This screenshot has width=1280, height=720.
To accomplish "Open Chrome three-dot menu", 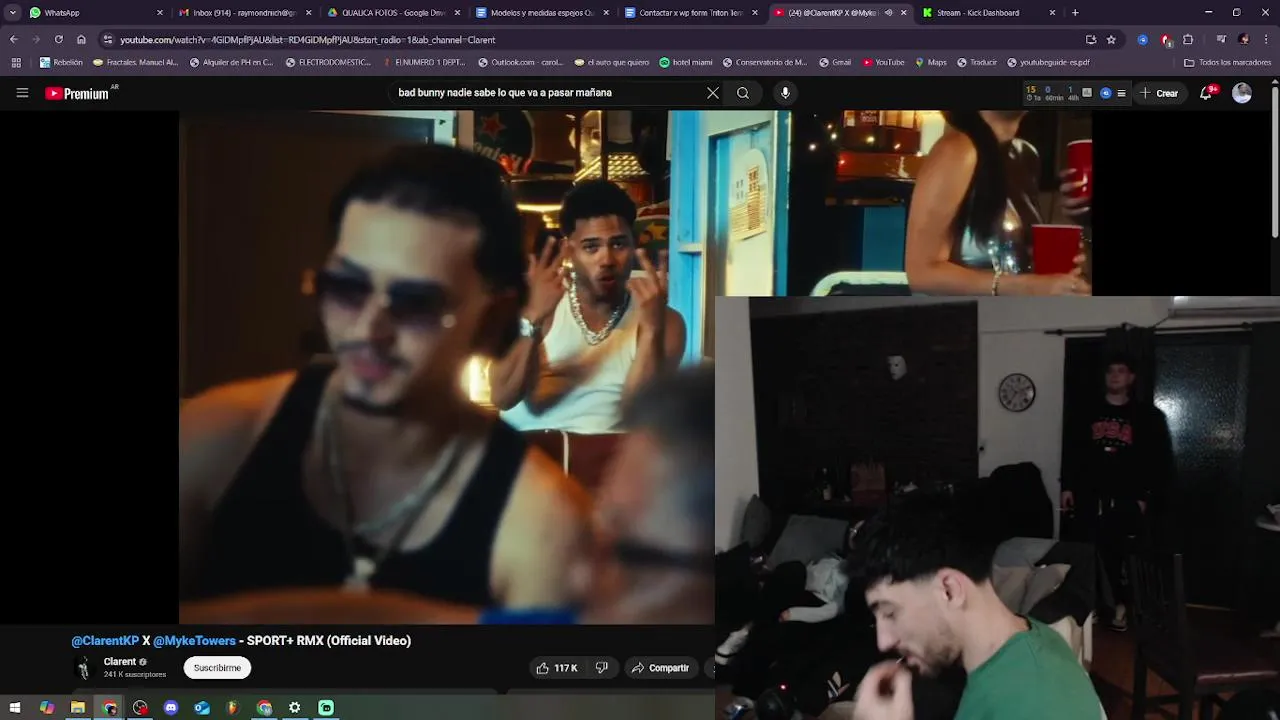I will coord(1266,40).
